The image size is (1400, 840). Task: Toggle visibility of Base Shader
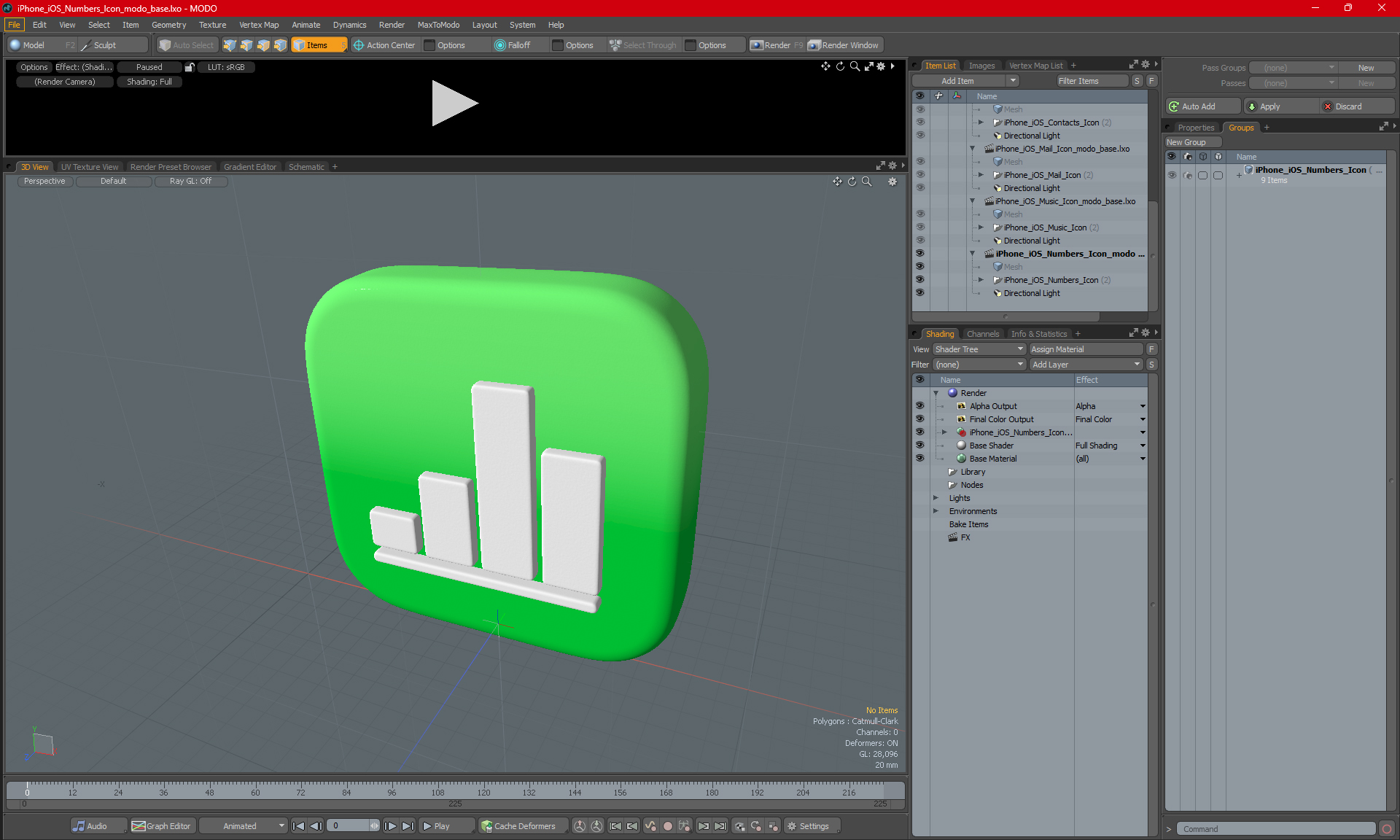point(919,445)
